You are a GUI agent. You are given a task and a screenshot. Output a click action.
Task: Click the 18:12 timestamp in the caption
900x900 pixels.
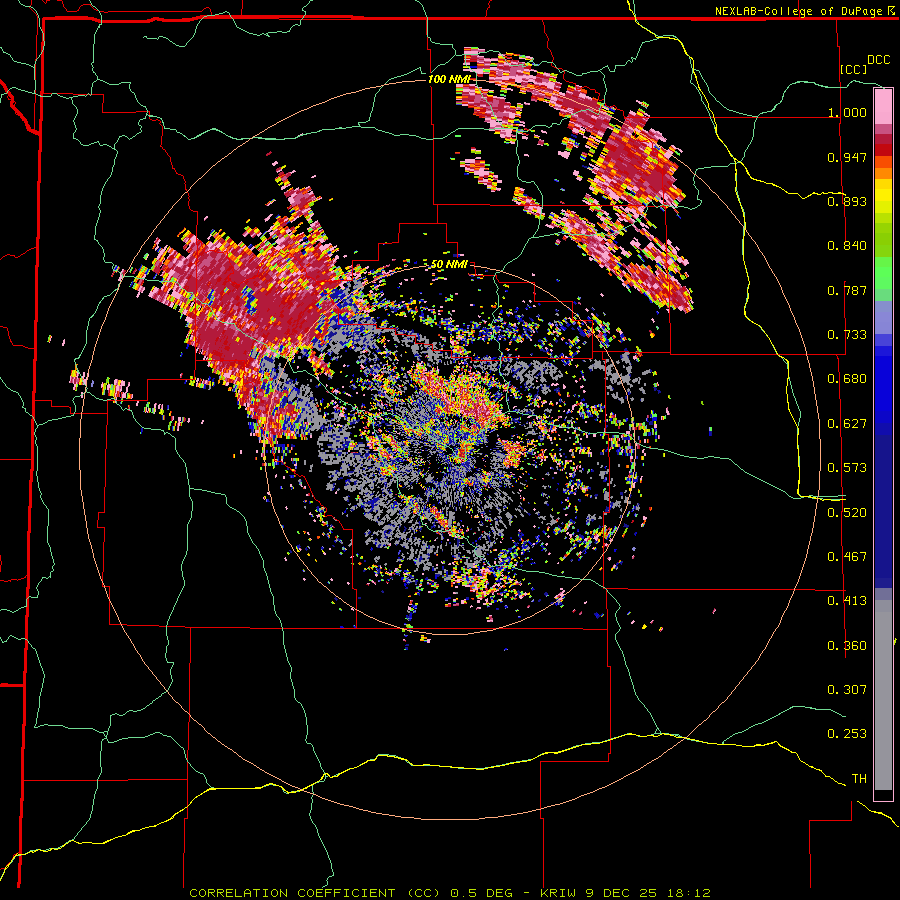(x=689, y=893)
